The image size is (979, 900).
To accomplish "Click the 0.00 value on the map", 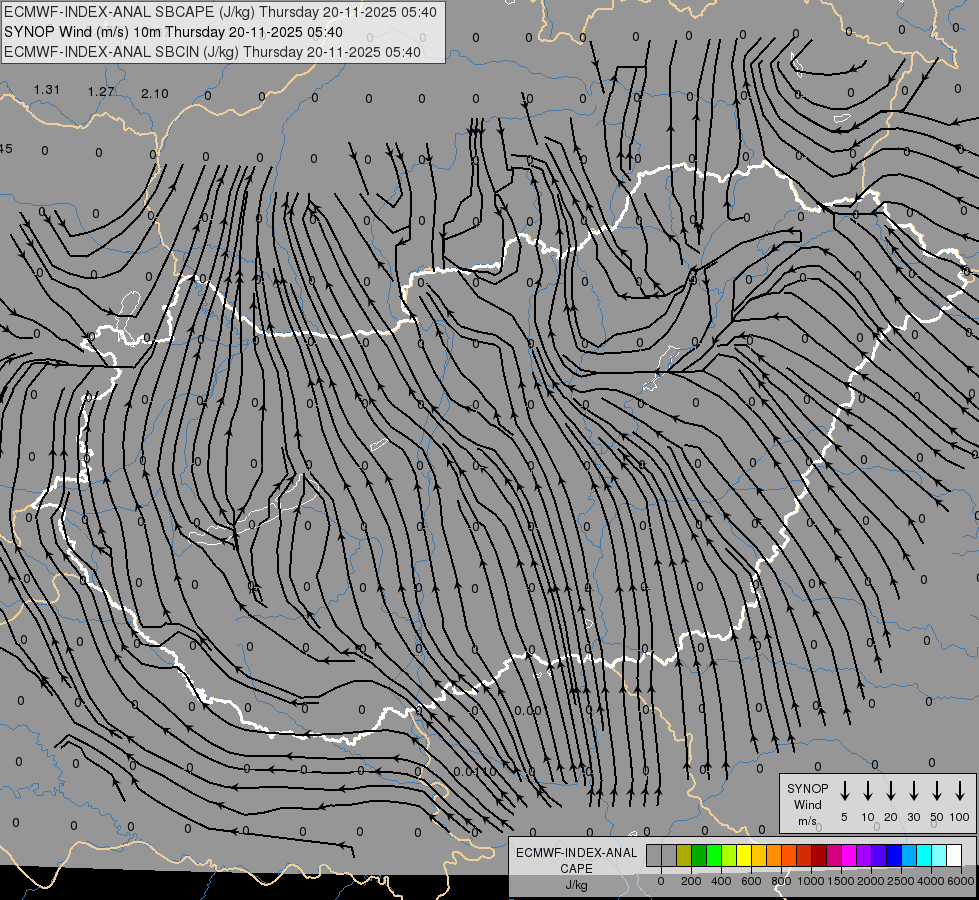I will pos(528,710).
